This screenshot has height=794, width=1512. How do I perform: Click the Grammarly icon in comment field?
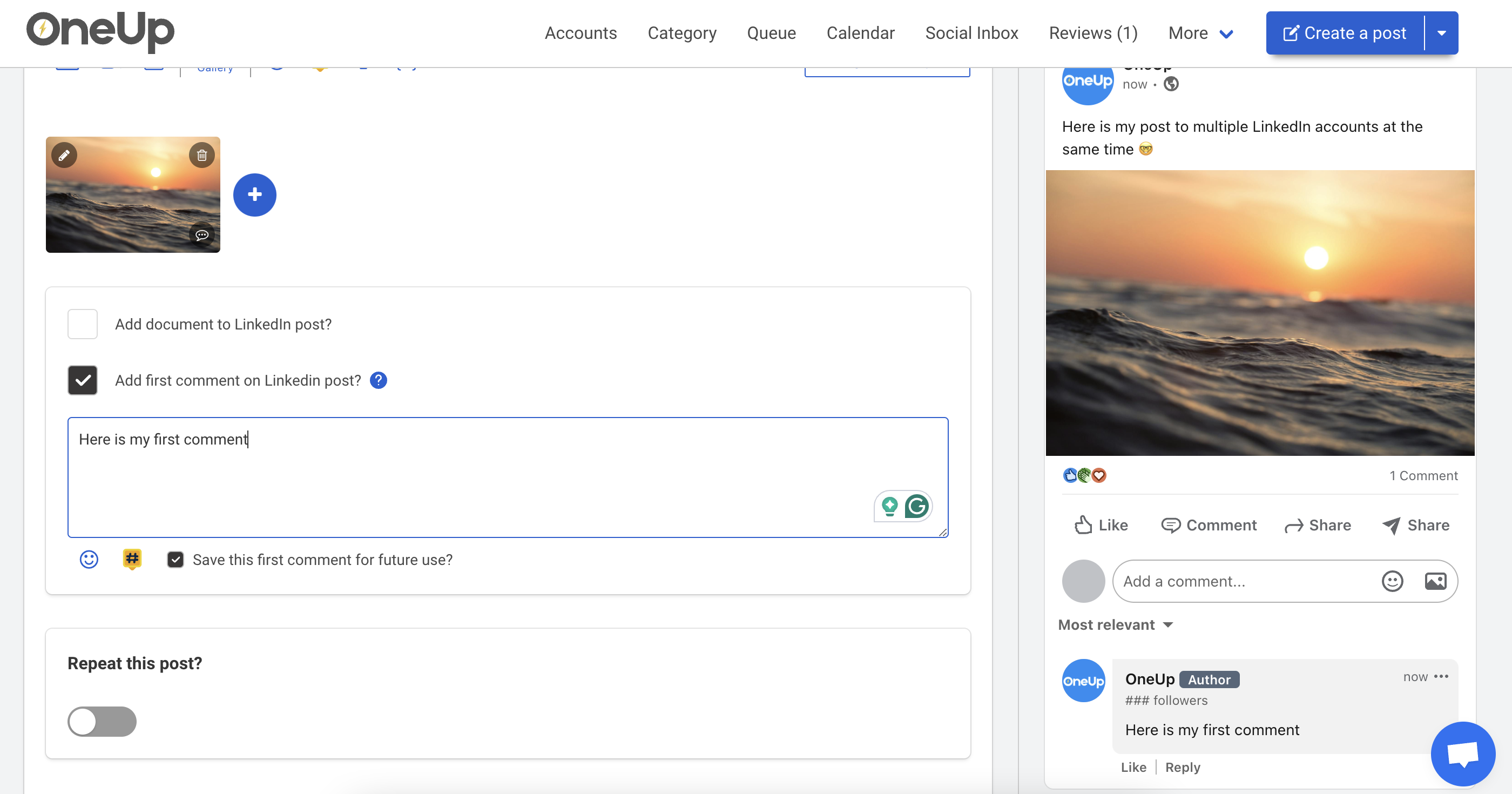click(916, 505)
